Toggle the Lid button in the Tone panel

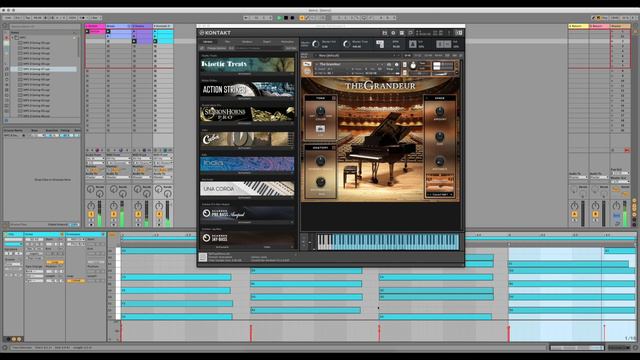point(320,129)
